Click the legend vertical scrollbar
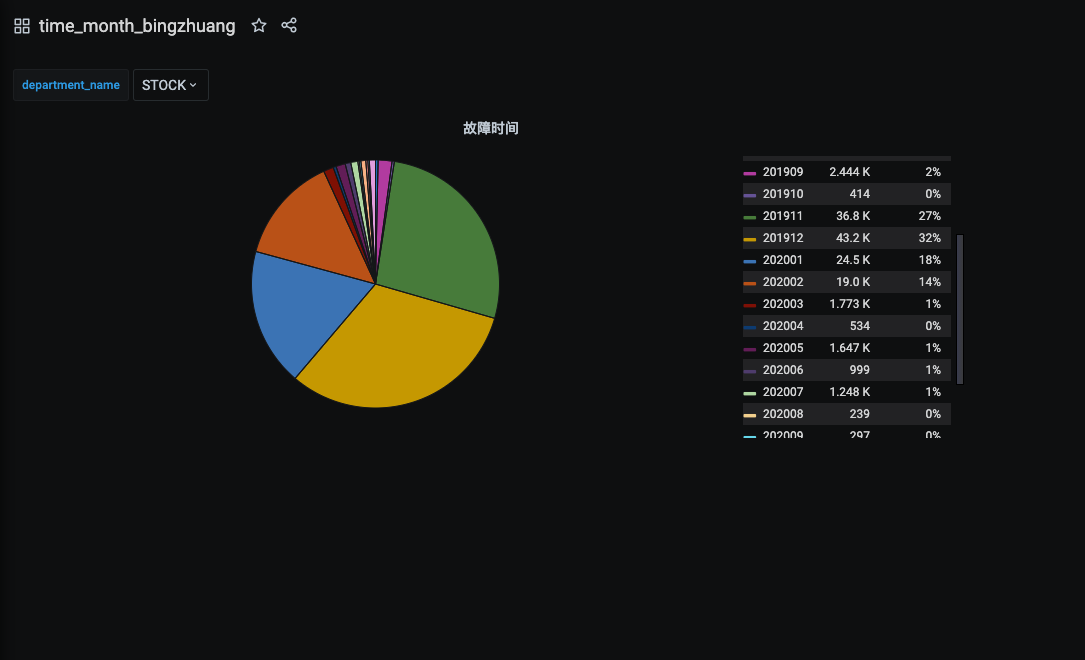 (x=960, y=309)
